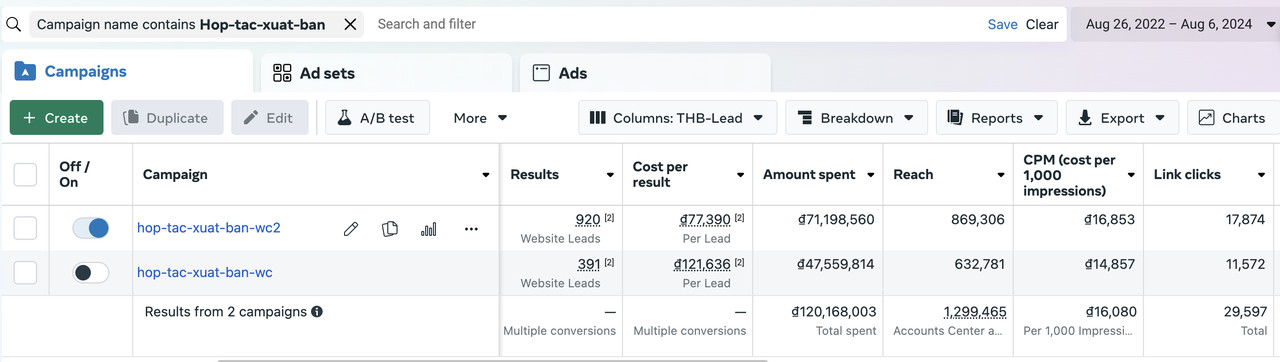Click the search magnifier icon
Viewport: 1280px width, 362px height.
click(x=13, y=24)
